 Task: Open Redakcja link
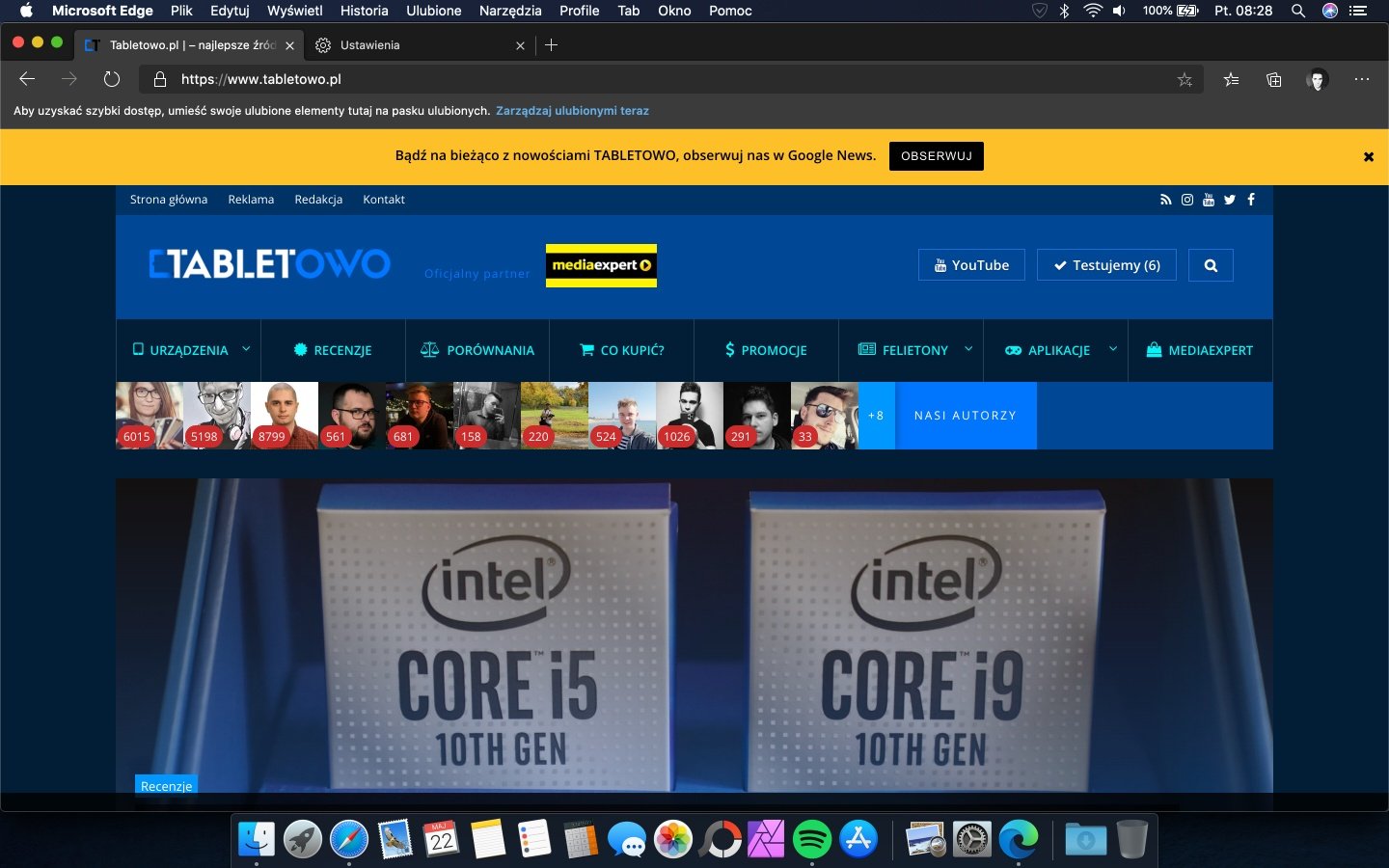coord(318,200)
